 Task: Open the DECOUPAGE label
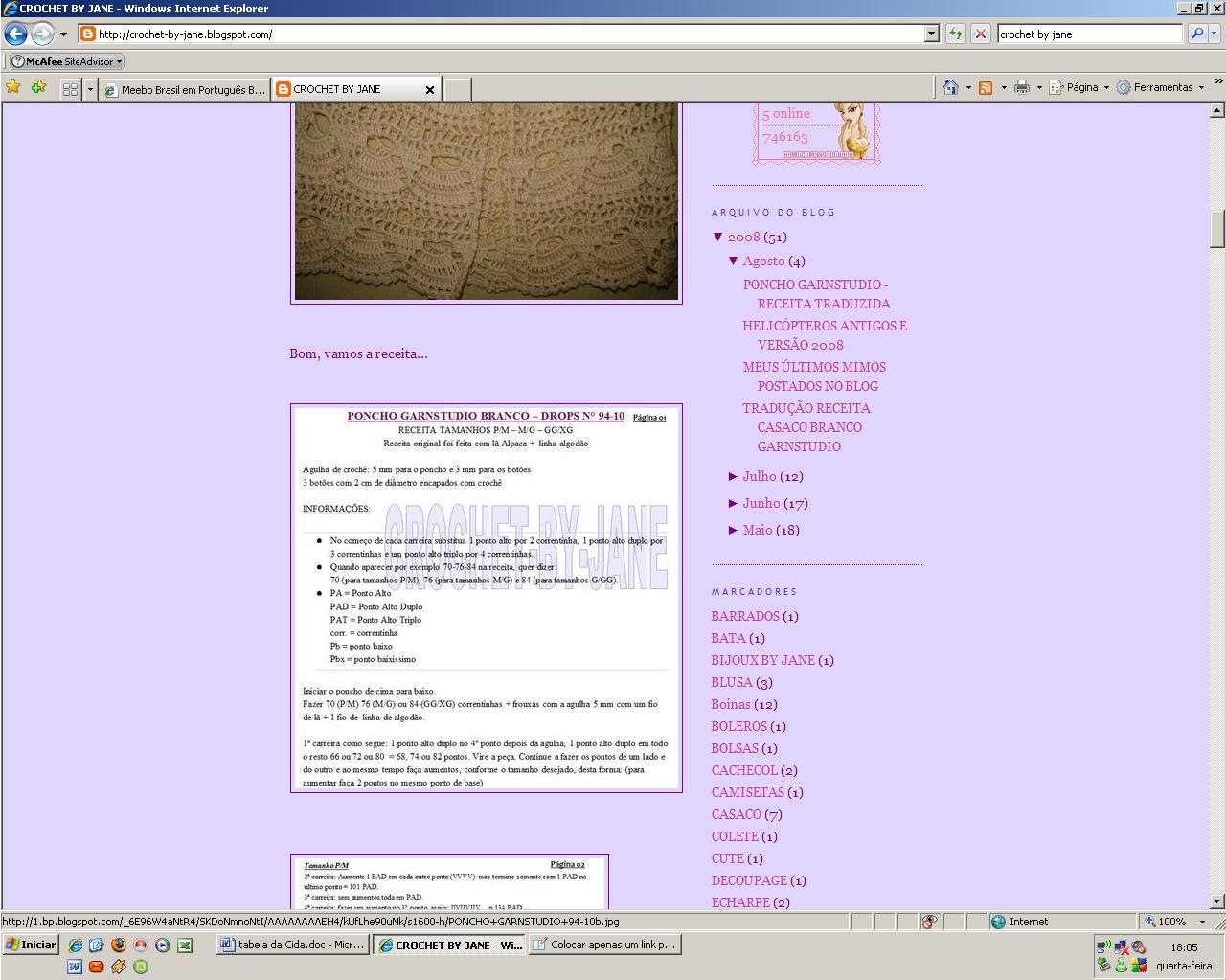pos(749,880)
